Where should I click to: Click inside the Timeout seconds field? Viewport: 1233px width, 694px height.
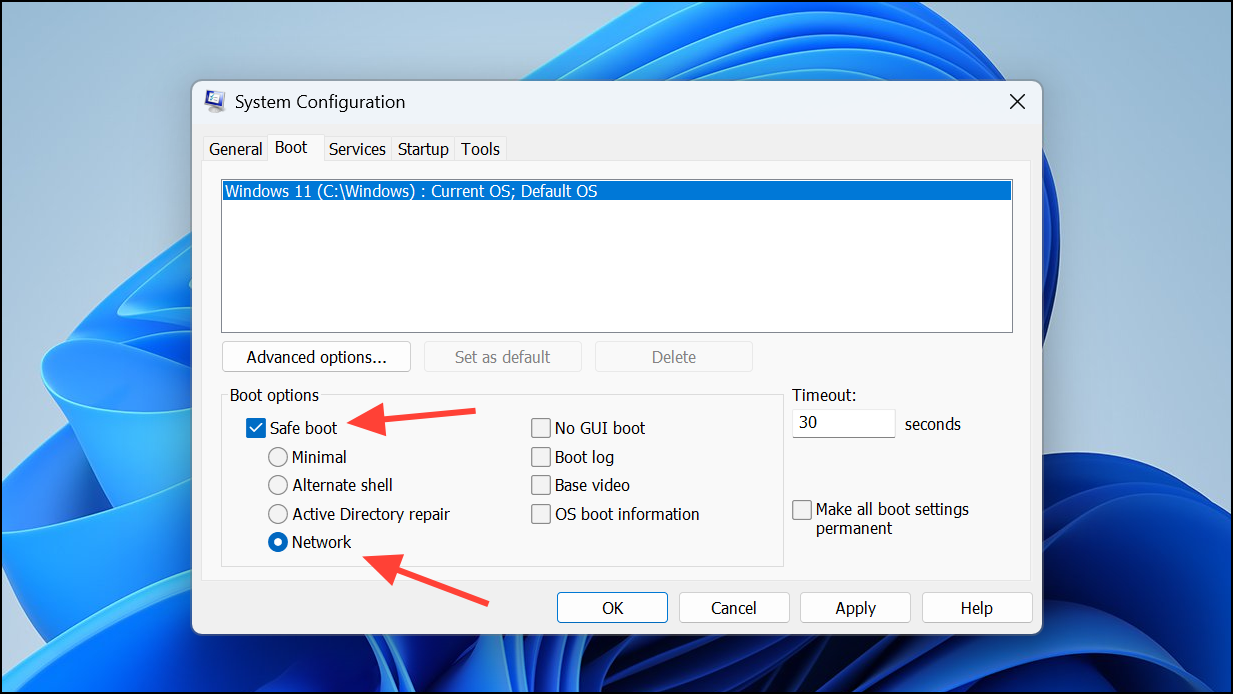[843, 423]
